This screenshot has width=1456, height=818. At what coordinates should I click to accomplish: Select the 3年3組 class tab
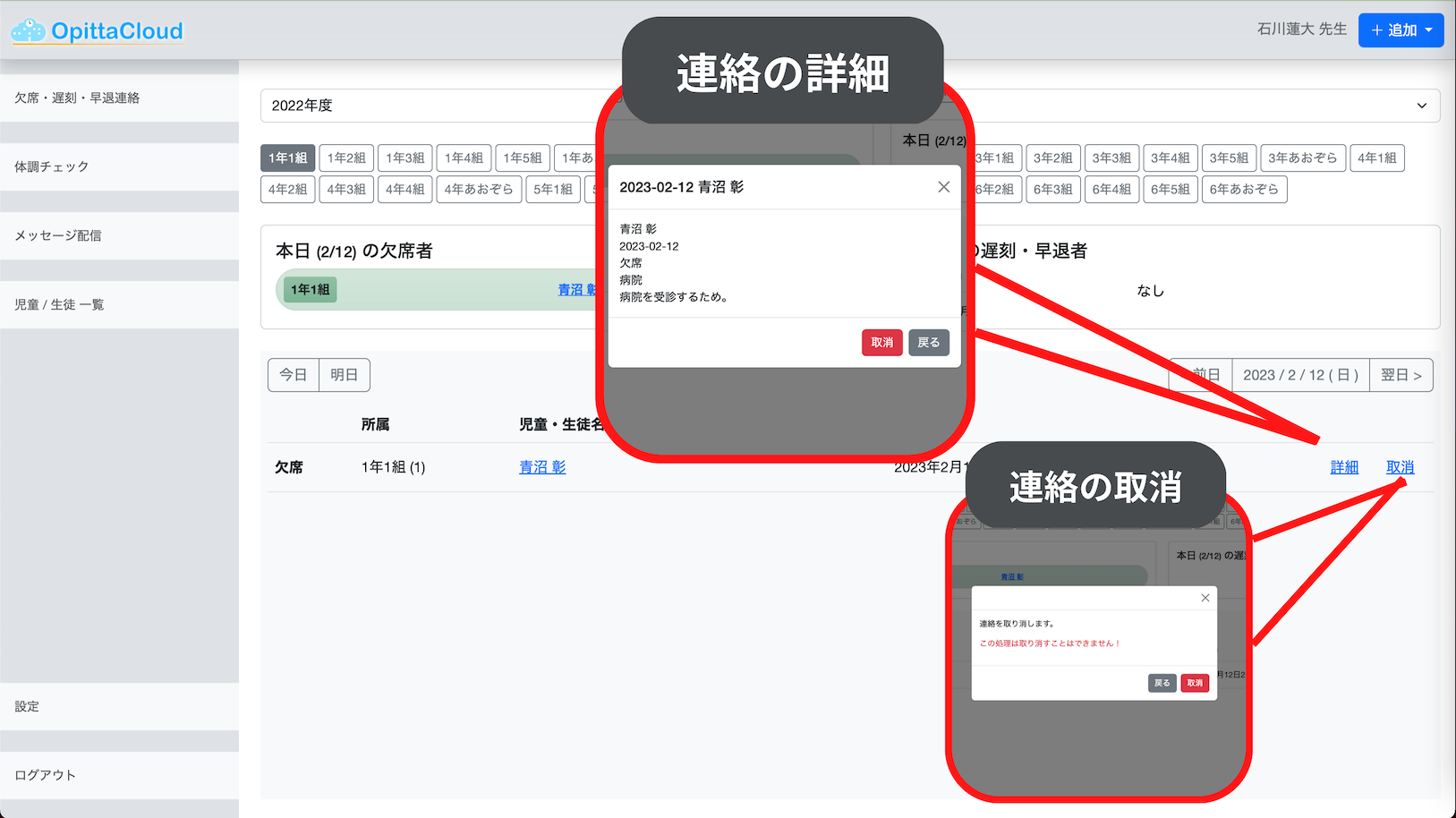(x=1111, y=158)
